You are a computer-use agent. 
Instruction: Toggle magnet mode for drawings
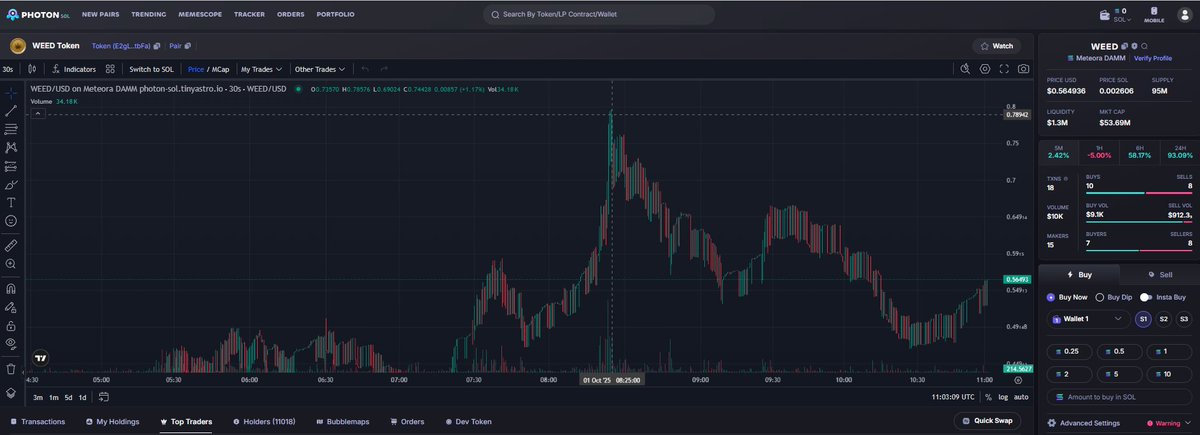pos(11,289)
